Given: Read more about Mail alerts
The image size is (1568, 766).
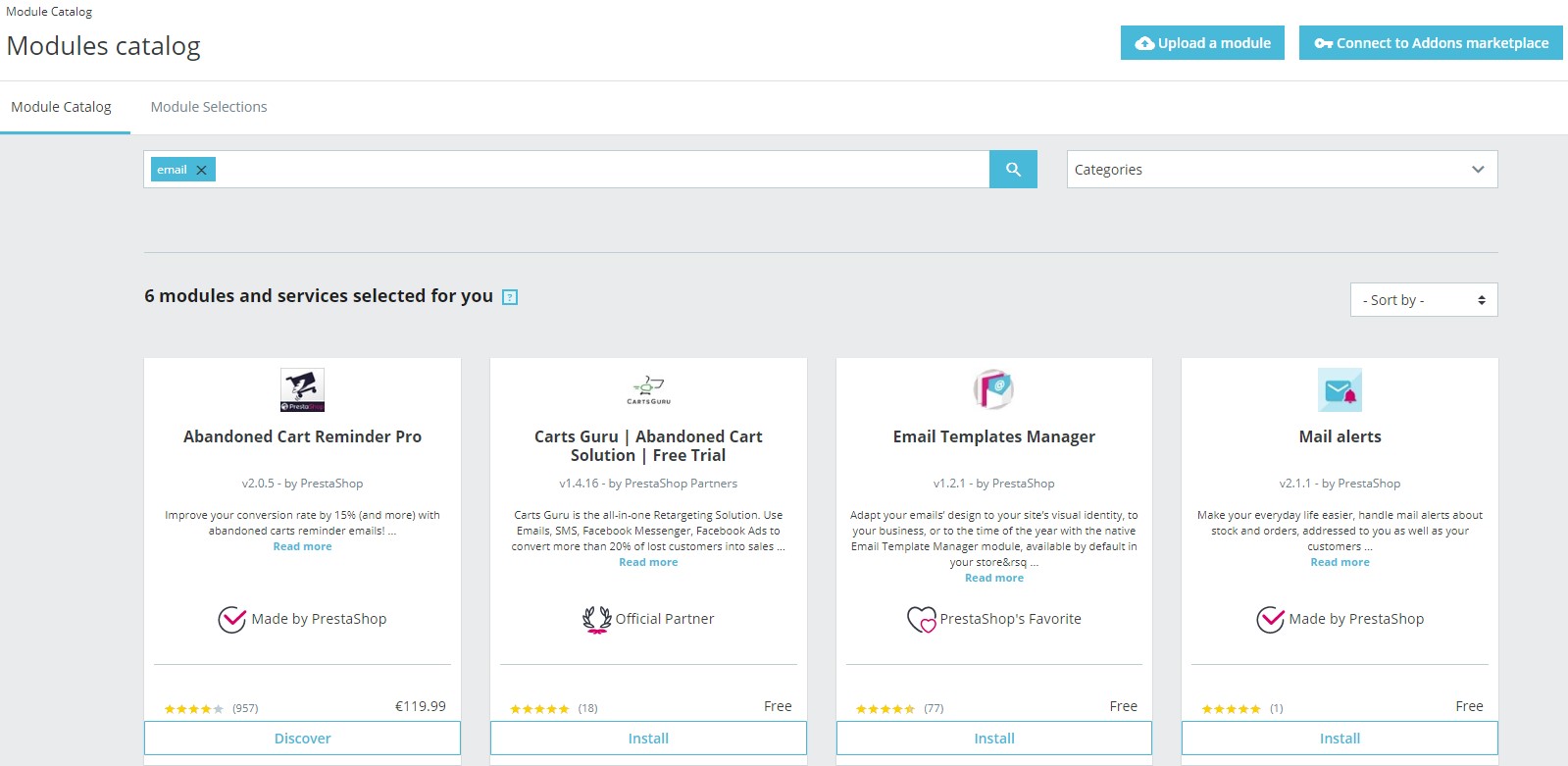Looking at the screenshot, I should click(x=1340, y=562).
